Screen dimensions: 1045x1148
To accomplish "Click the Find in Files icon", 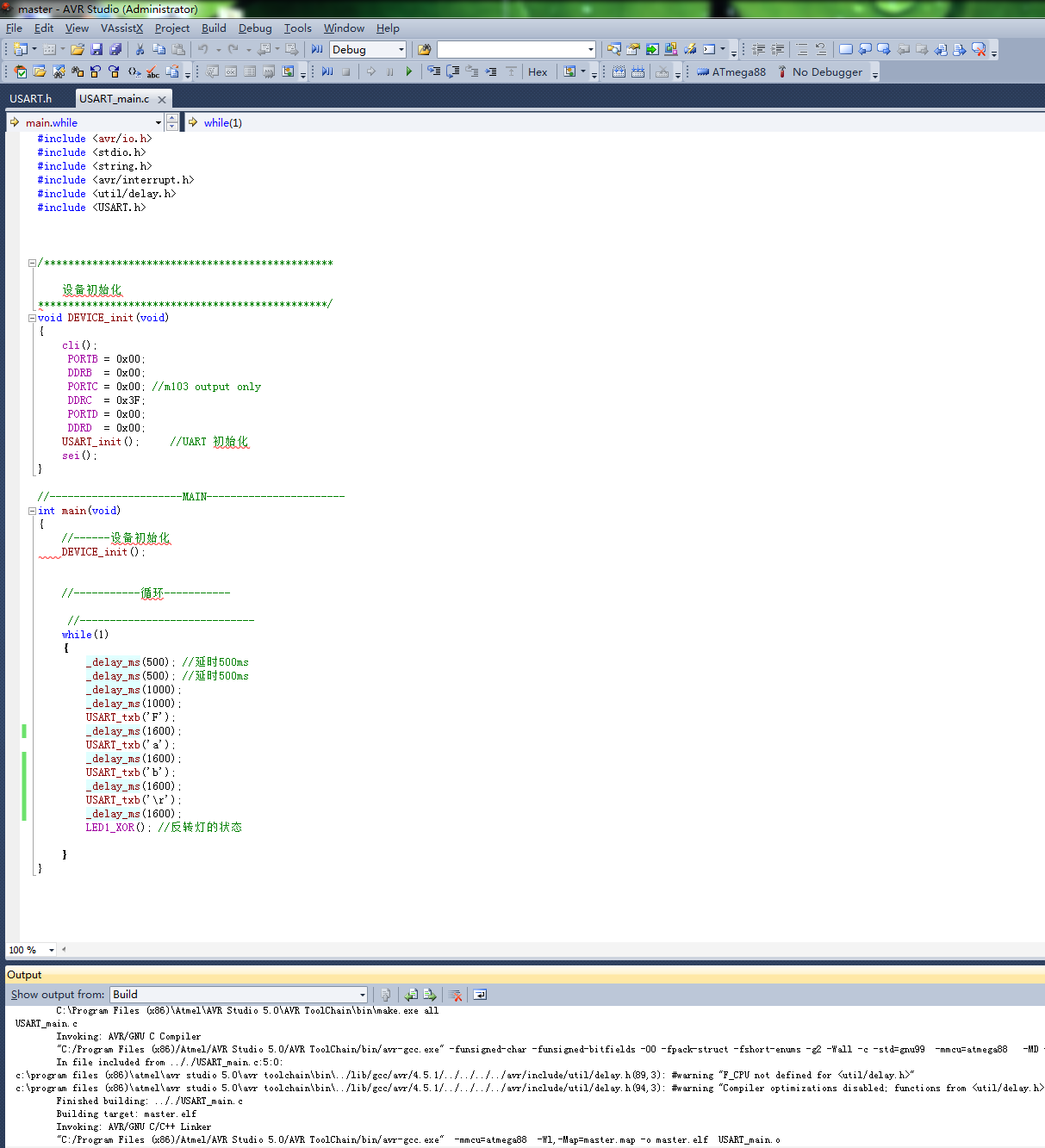I will click(424, 50).
